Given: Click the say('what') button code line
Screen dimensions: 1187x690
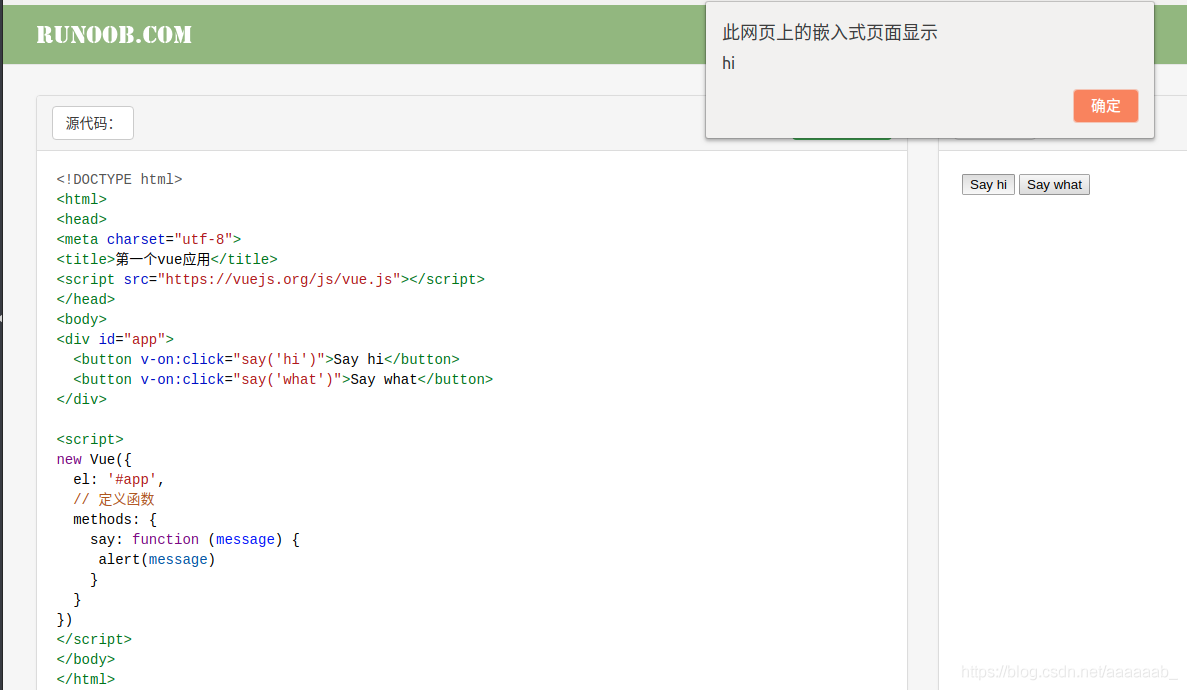Looking at the screenshot, I should click(x=283, y=380).
